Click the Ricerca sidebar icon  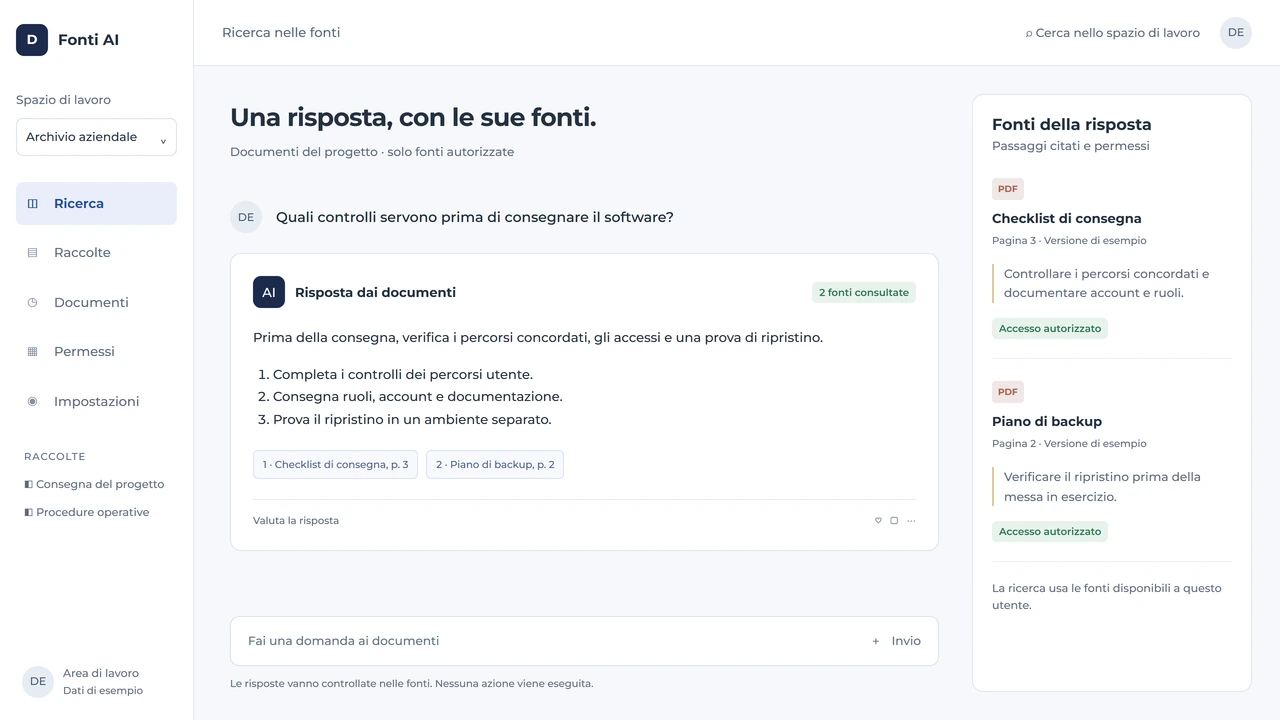click(x=33, y=204)
